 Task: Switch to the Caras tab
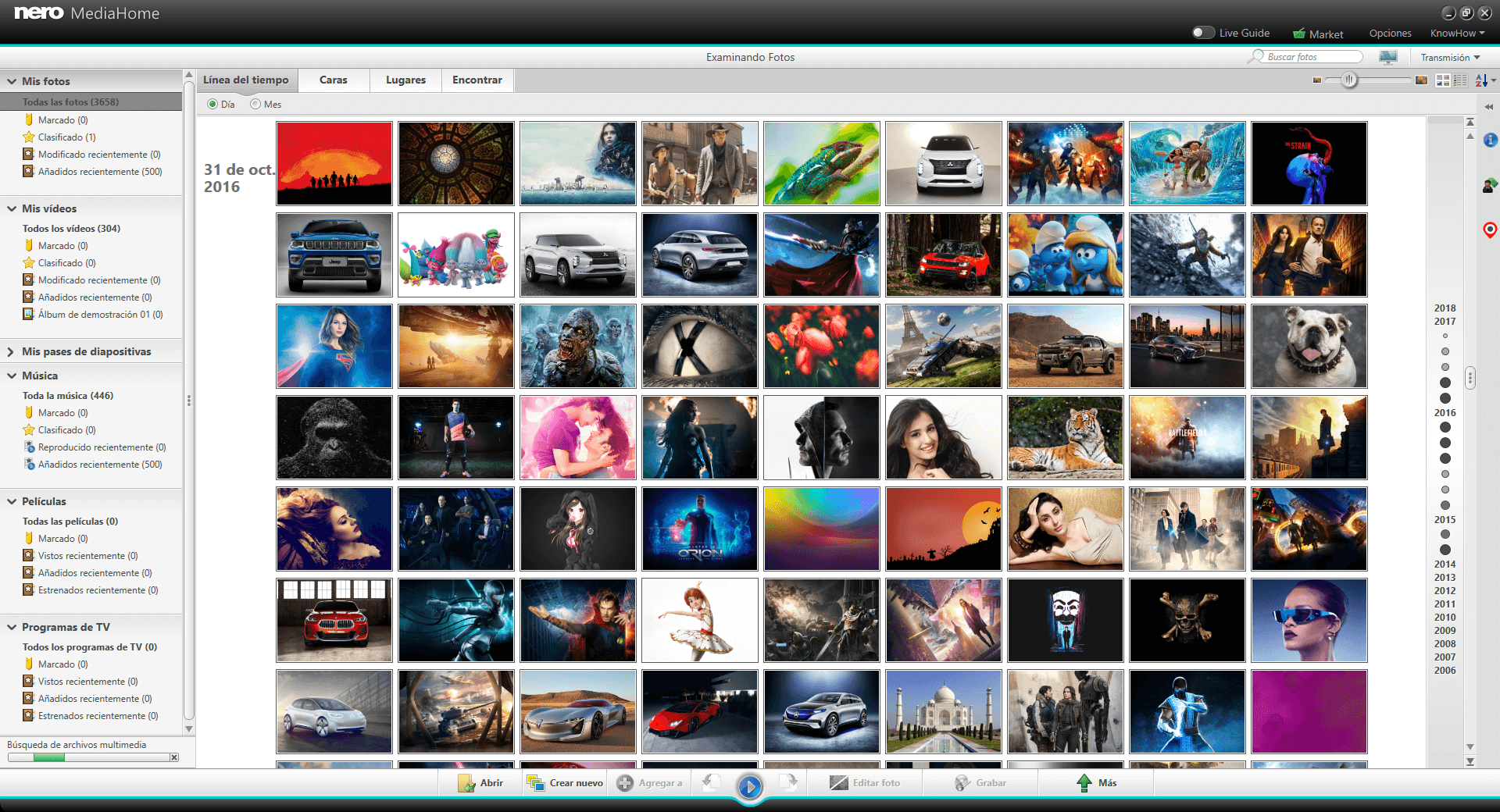coord(334,80)
